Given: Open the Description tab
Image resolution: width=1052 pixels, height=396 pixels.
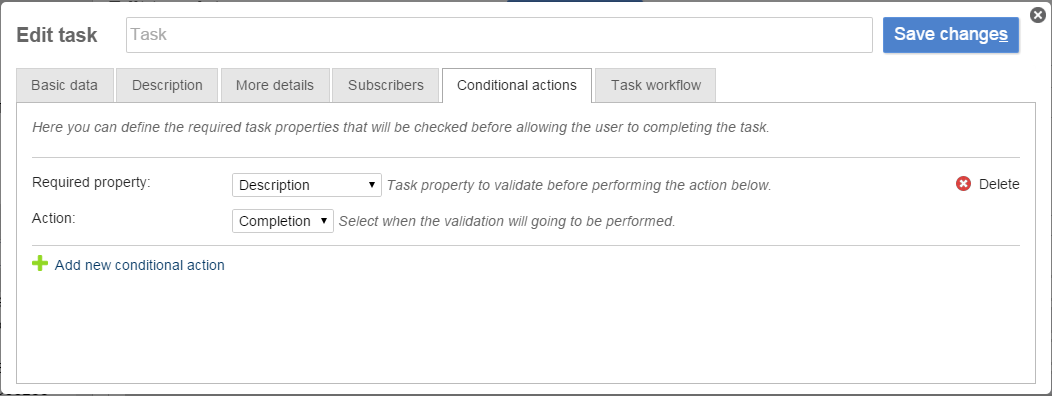Looking at the screenshot, I should point(167,85).
